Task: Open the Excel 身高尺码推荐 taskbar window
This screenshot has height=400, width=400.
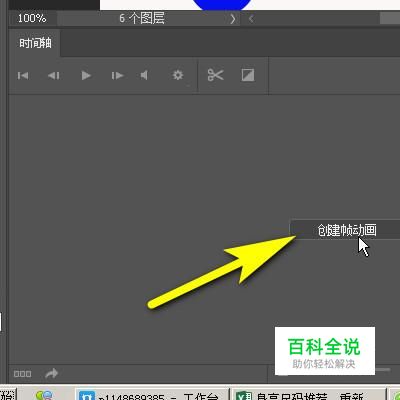Action: [x=309, y=395]
